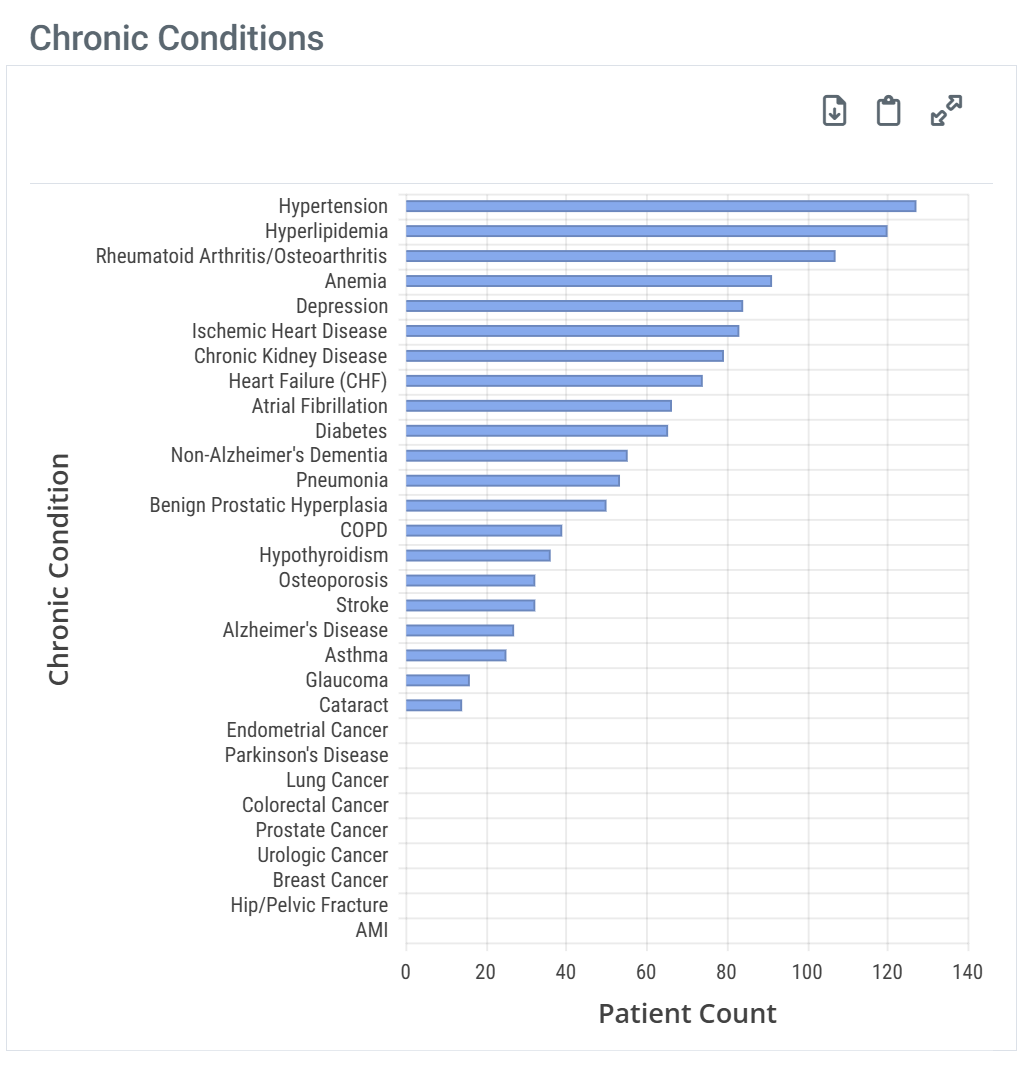Click the Patient Count axis title

tap(687, 1013)
